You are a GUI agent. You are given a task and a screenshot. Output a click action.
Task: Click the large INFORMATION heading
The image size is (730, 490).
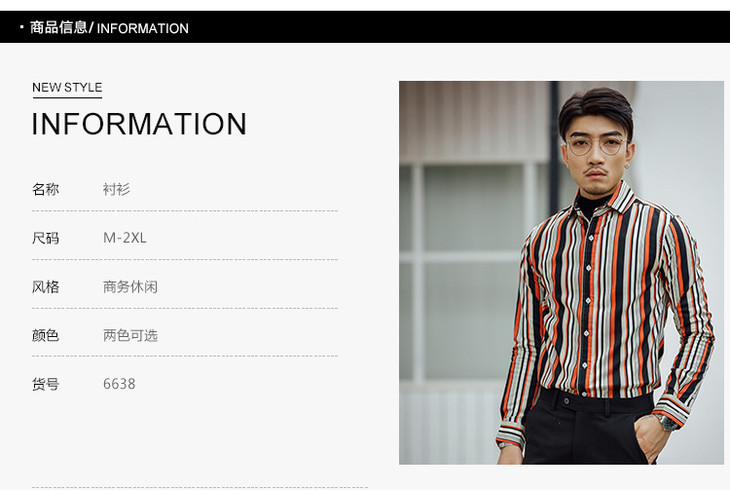[139, 124]
